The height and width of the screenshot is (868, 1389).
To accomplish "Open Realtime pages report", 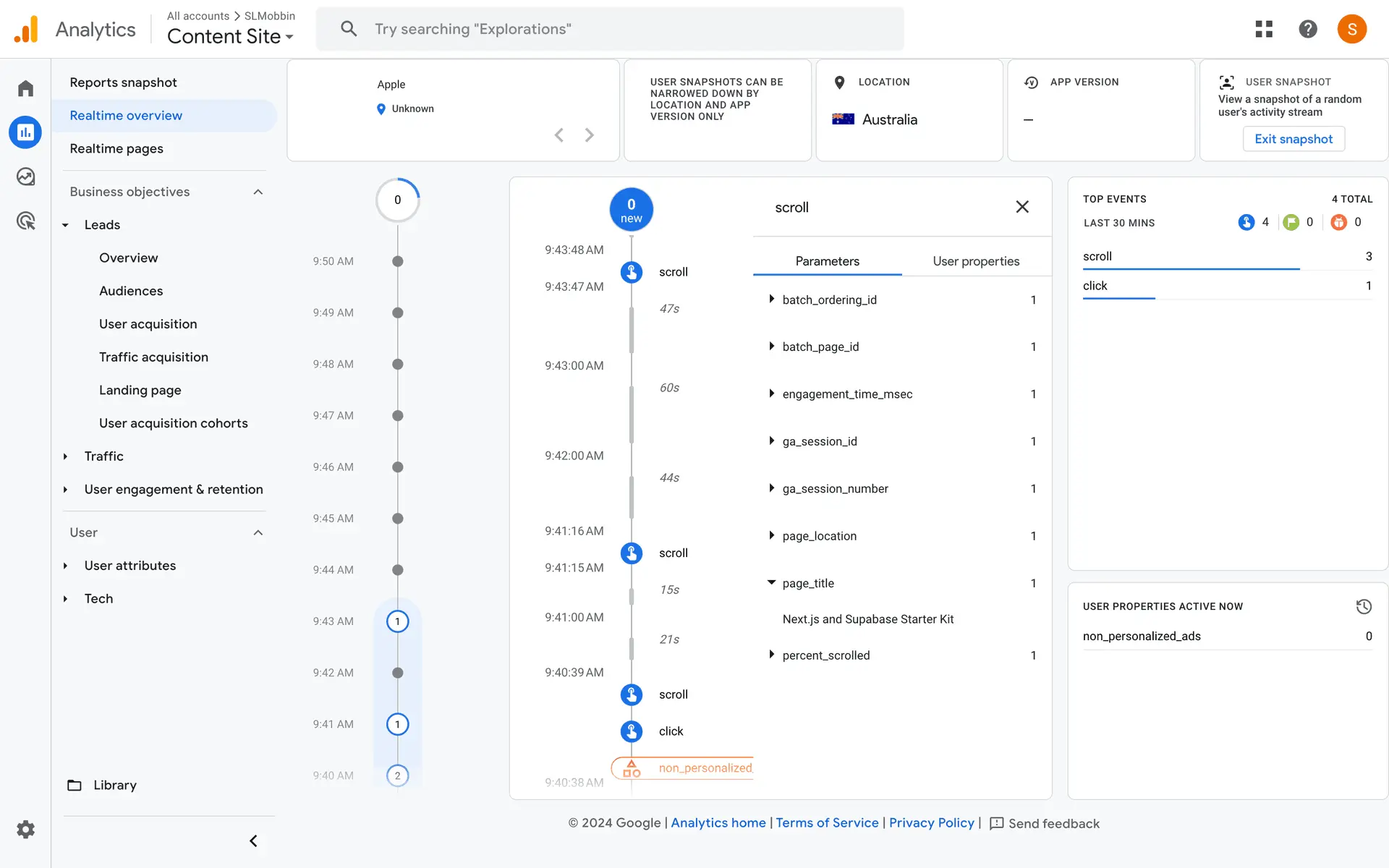I will [x=116, y=148].
